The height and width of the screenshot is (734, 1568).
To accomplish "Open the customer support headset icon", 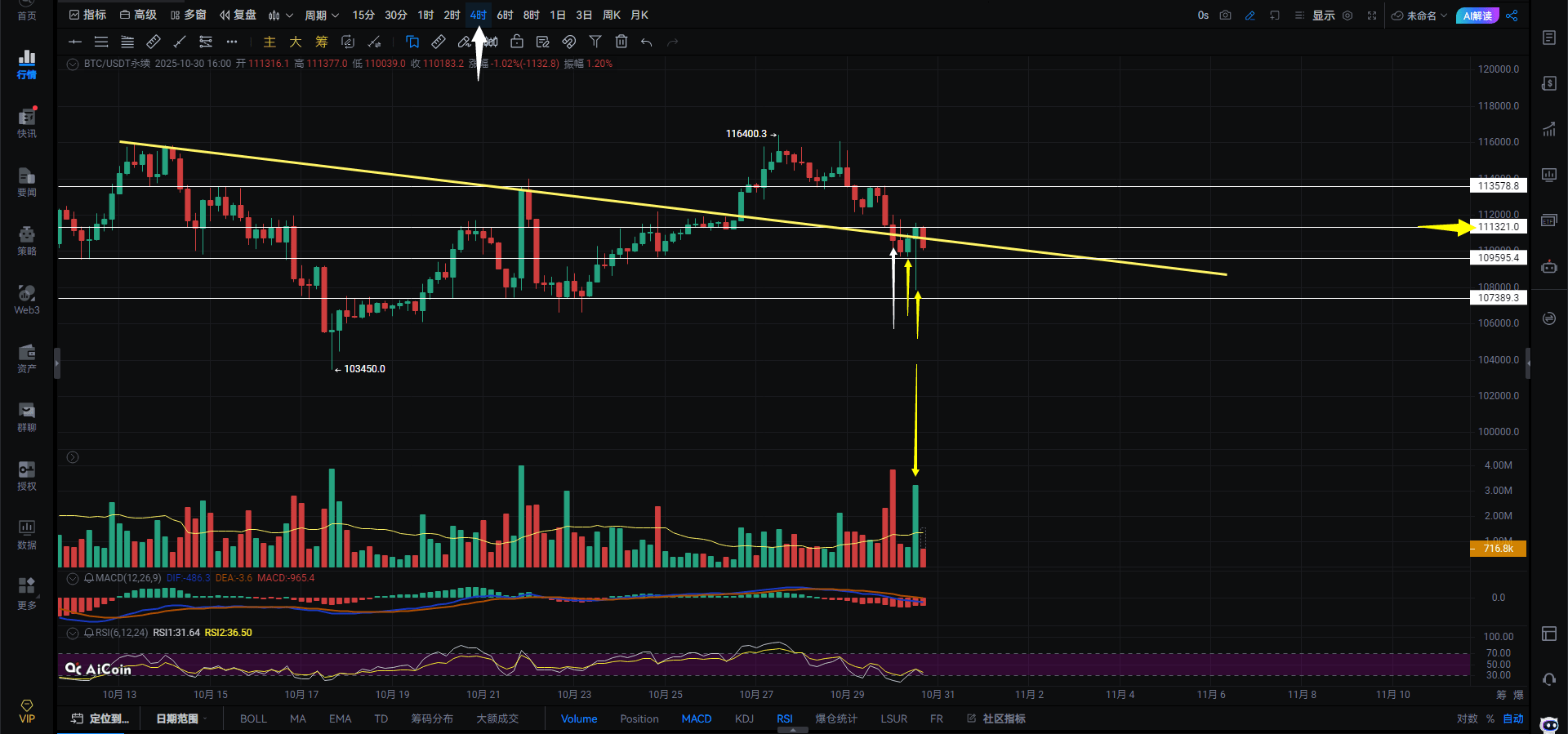I will (1549, 679).
